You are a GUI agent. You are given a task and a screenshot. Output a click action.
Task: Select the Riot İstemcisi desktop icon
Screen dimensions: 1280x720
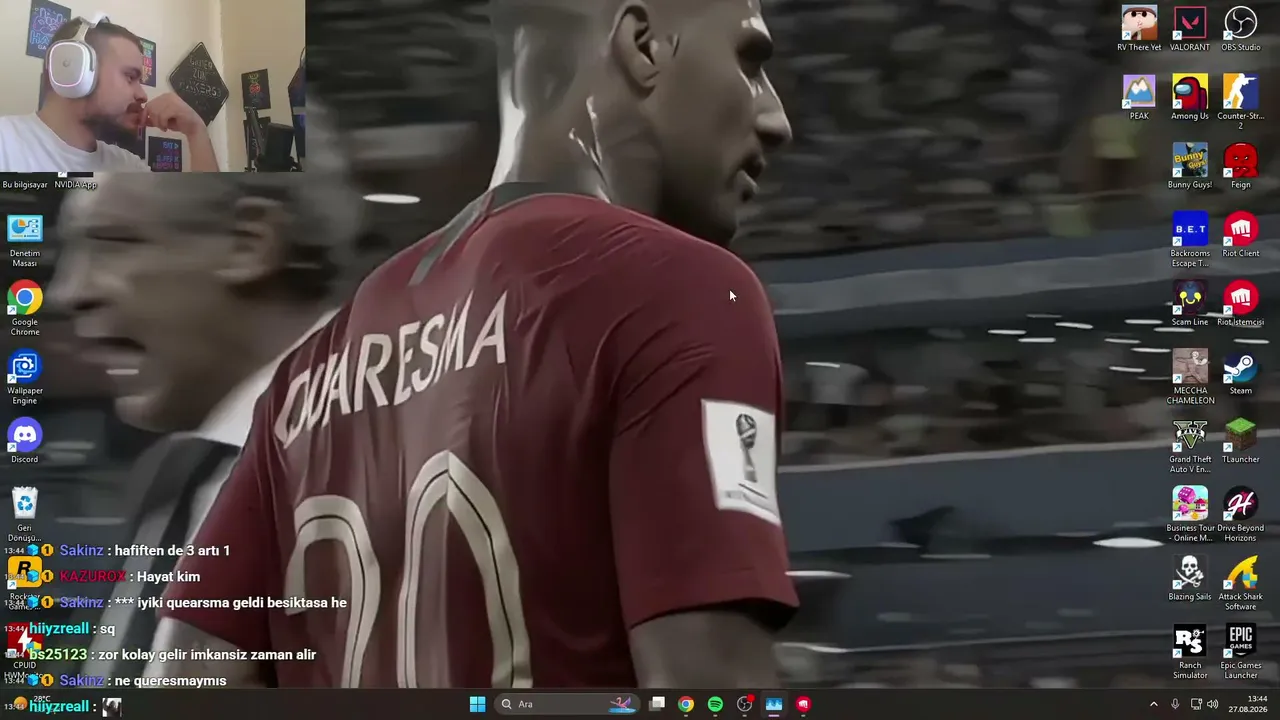coord(1241,304)
